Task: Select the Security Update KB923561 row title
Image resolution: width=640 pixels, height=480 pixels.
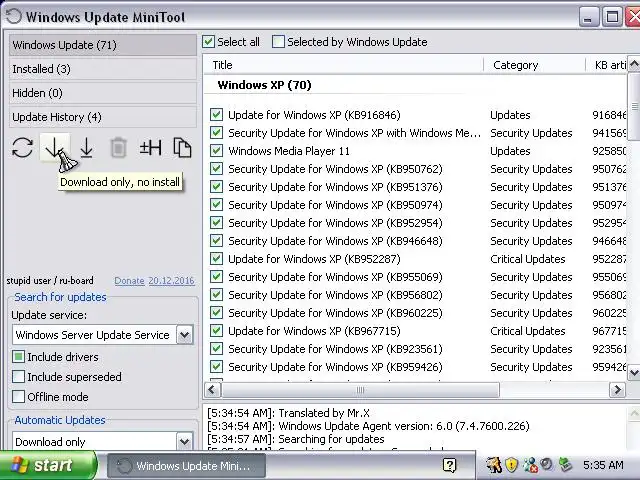Action: 335,349
